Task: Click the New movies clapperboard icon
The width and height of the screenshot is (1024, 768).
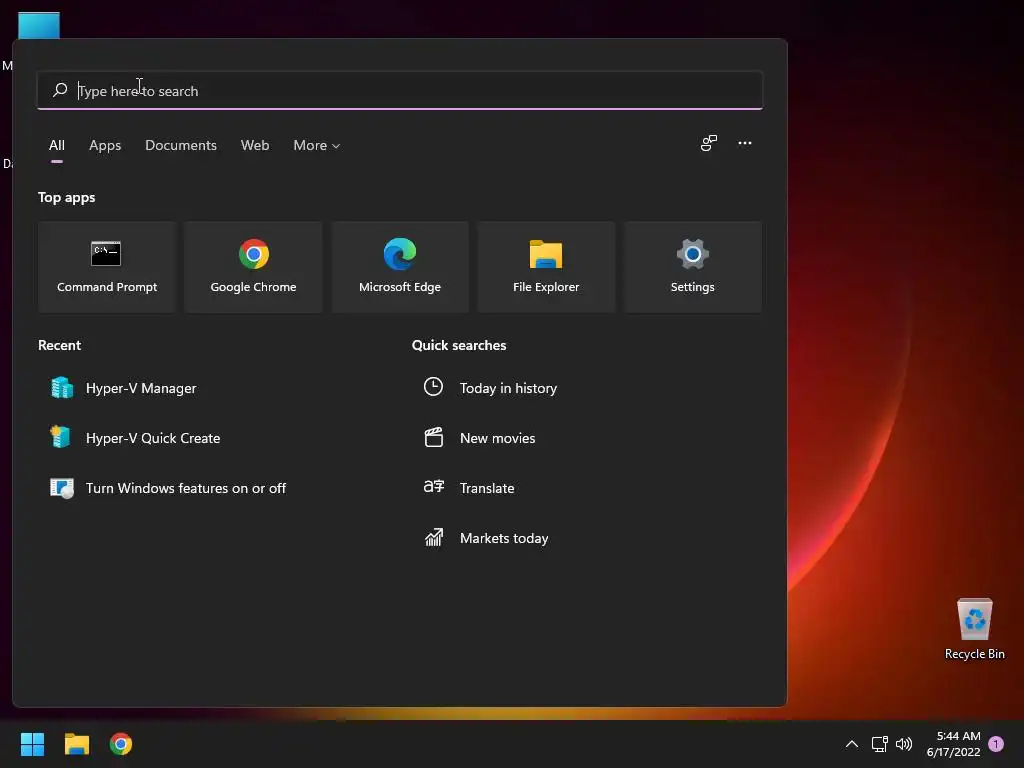Action: tap(434, 438)
